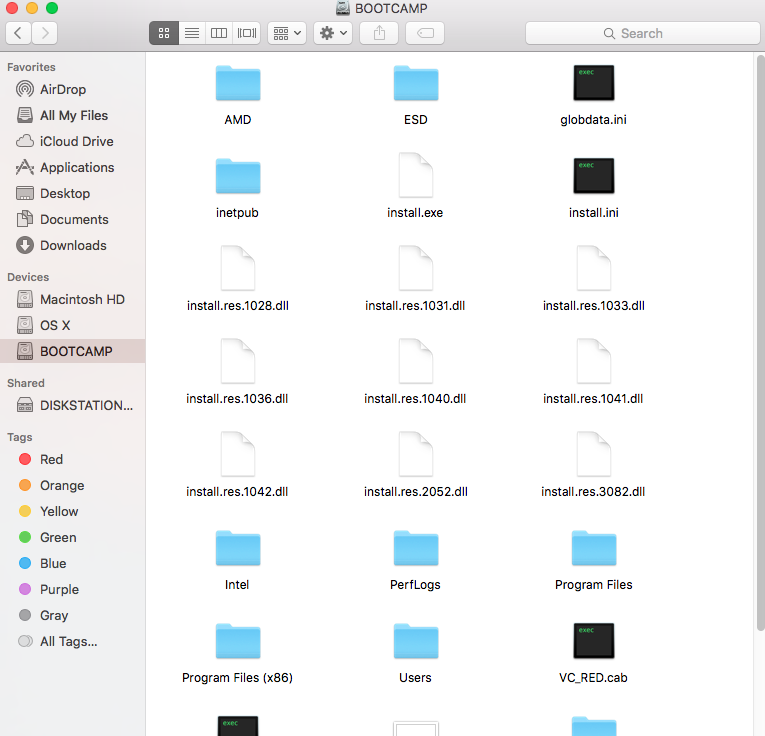Open the item arrangement dropdown

287,33
